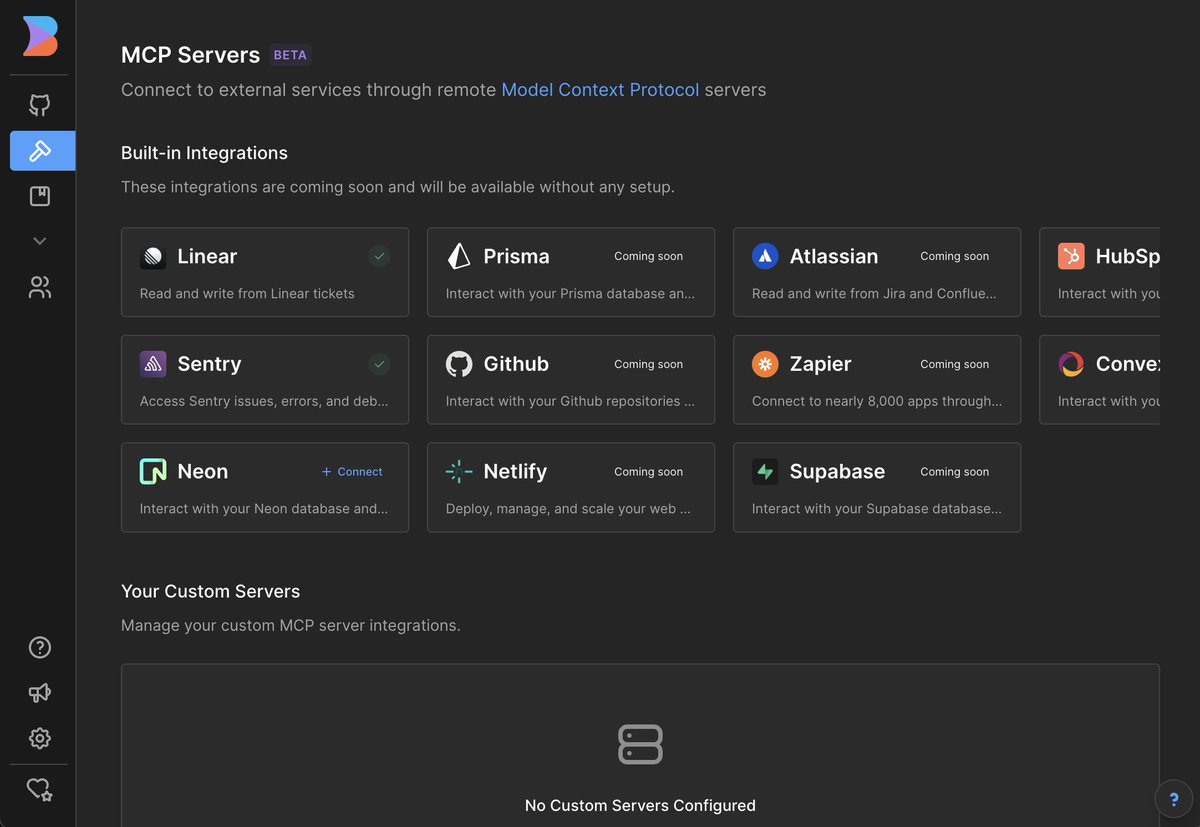Click the Netlify card title
The height and width of the screenshot is (827, 1200).
[515, 471]
